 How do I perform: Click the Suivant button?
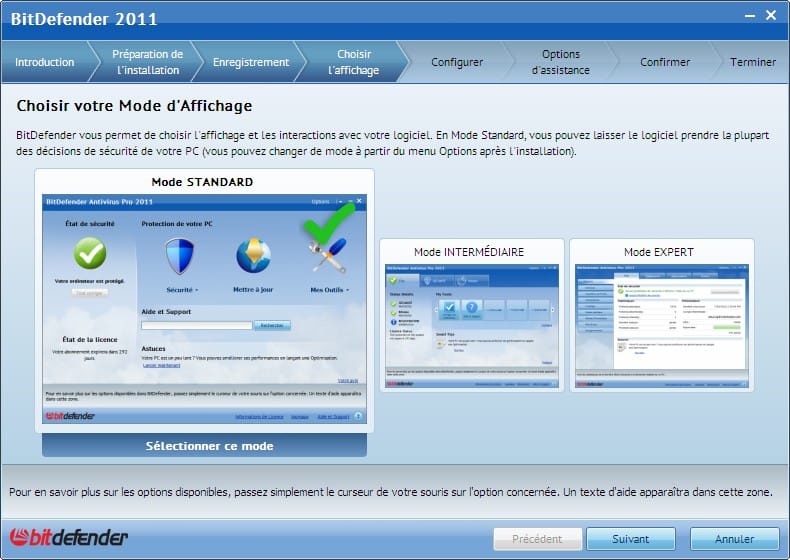click(630, 539)
